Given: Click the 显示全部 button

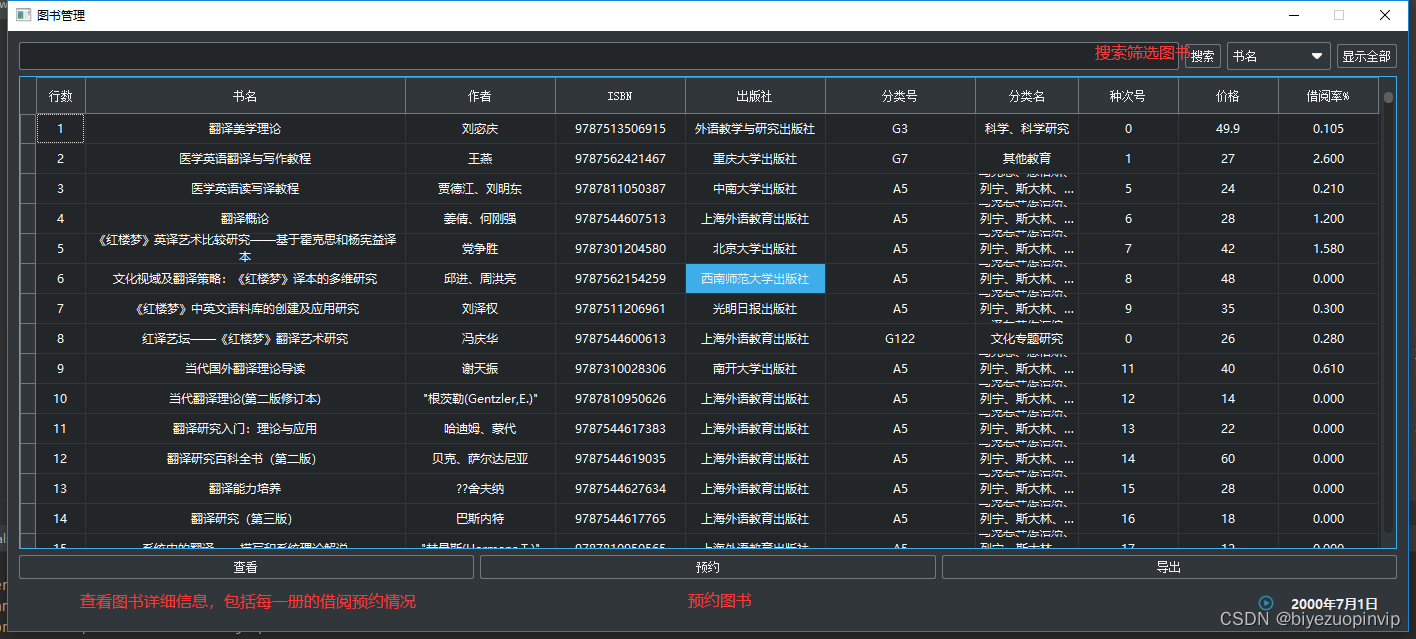Looking at the screenshot, I should [1366, 56].
